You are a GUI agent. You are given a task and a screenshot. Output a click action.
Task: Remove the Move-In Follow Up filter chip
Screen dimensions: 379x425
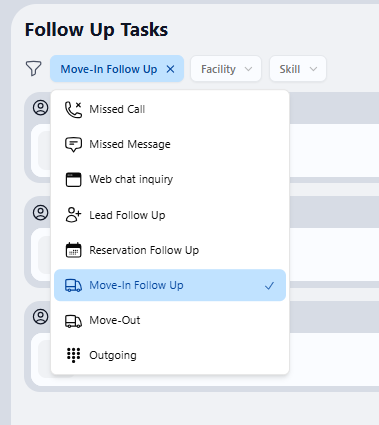pos(170,69)
